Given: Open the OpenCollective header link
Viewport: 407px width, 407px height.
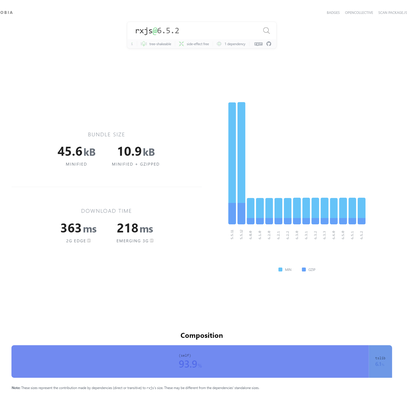Looking at the screenshot, I should tap(359, 13).
